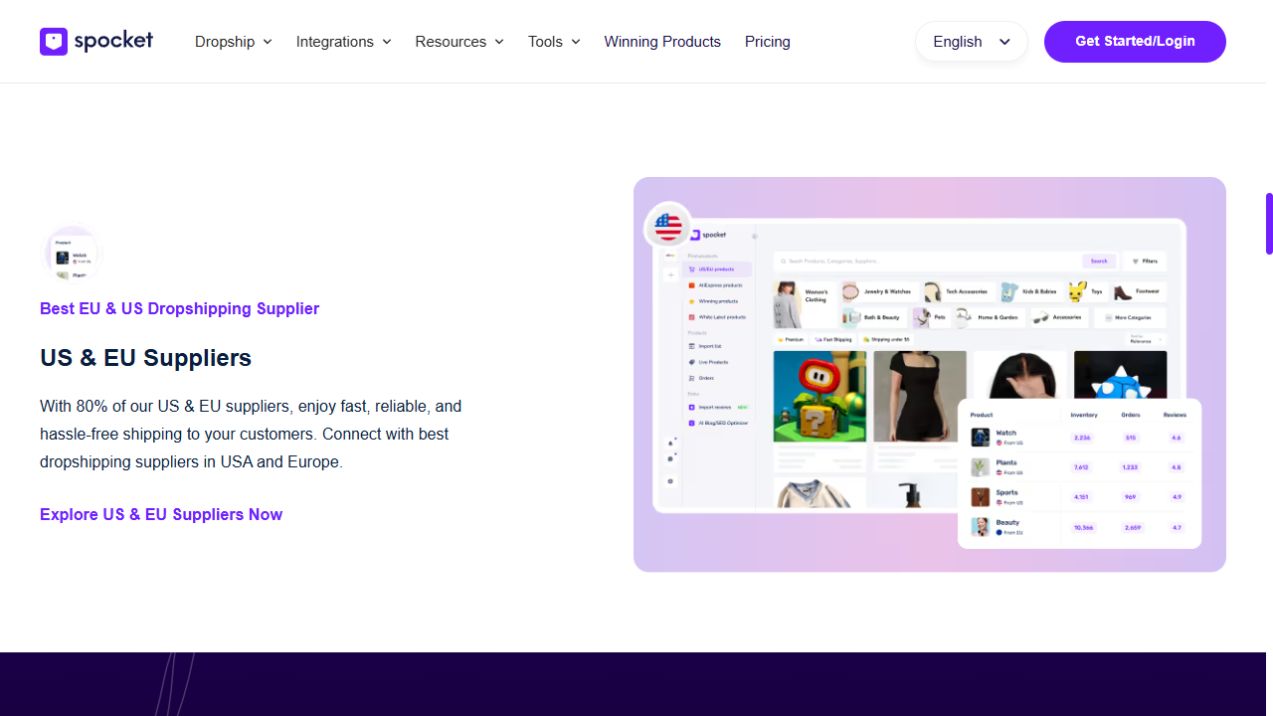Click Best EU & US Dropshipping Supplier link

click(179, 309)
